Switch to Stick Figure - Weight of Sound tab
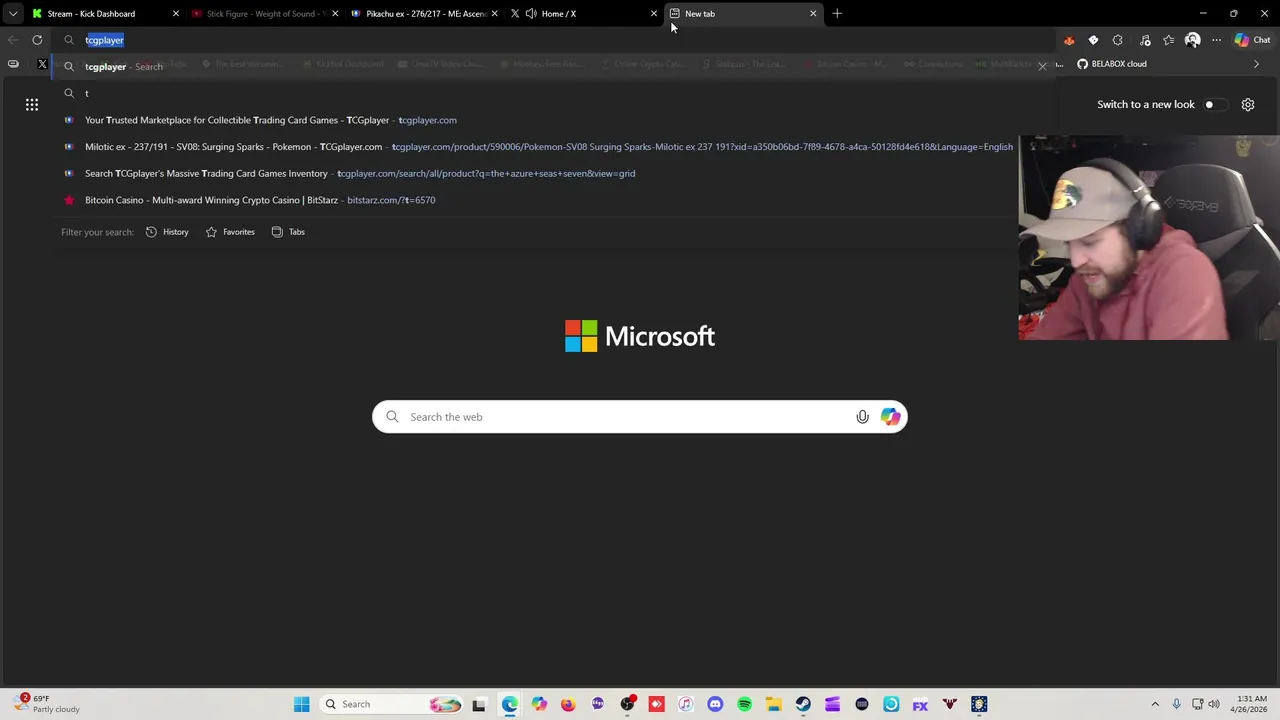Screen dimensions: 1280x720 tap(264, 14)
